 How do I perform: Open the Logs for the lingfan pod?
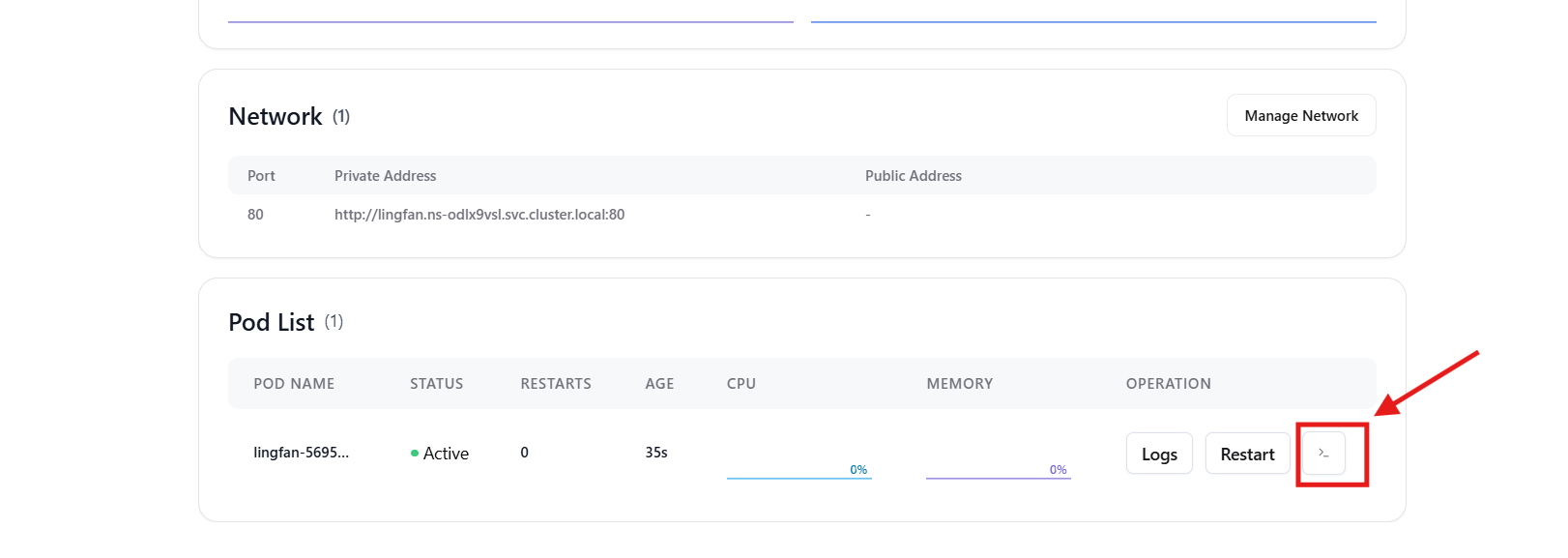point(1159,454)
